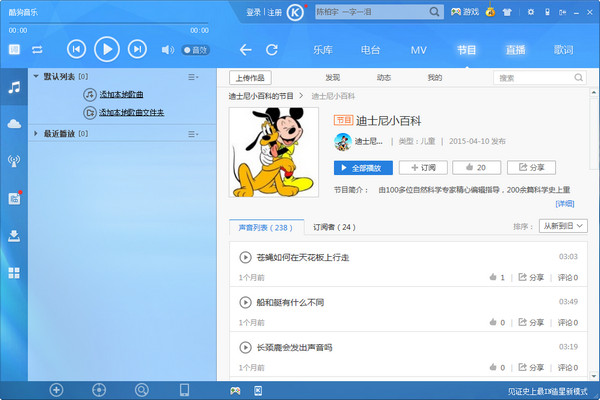Toggle the 音效 sound effect switch
The image size is (600, 400).
(194, 50)
